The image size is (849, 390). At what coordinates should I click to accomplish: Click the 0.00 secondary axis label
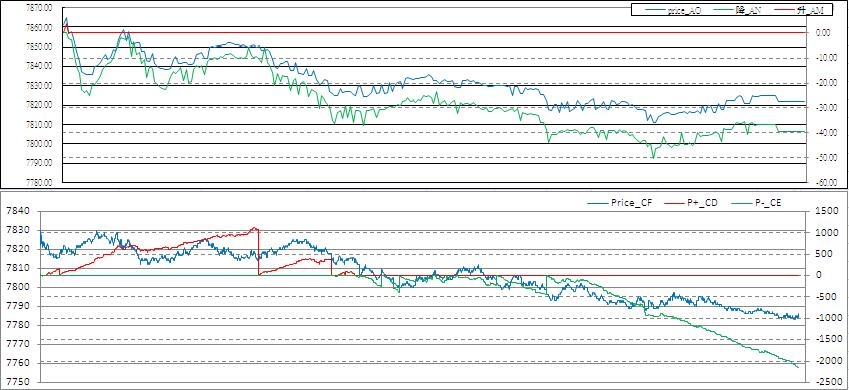pyautogui.click(x=823, y=32)
